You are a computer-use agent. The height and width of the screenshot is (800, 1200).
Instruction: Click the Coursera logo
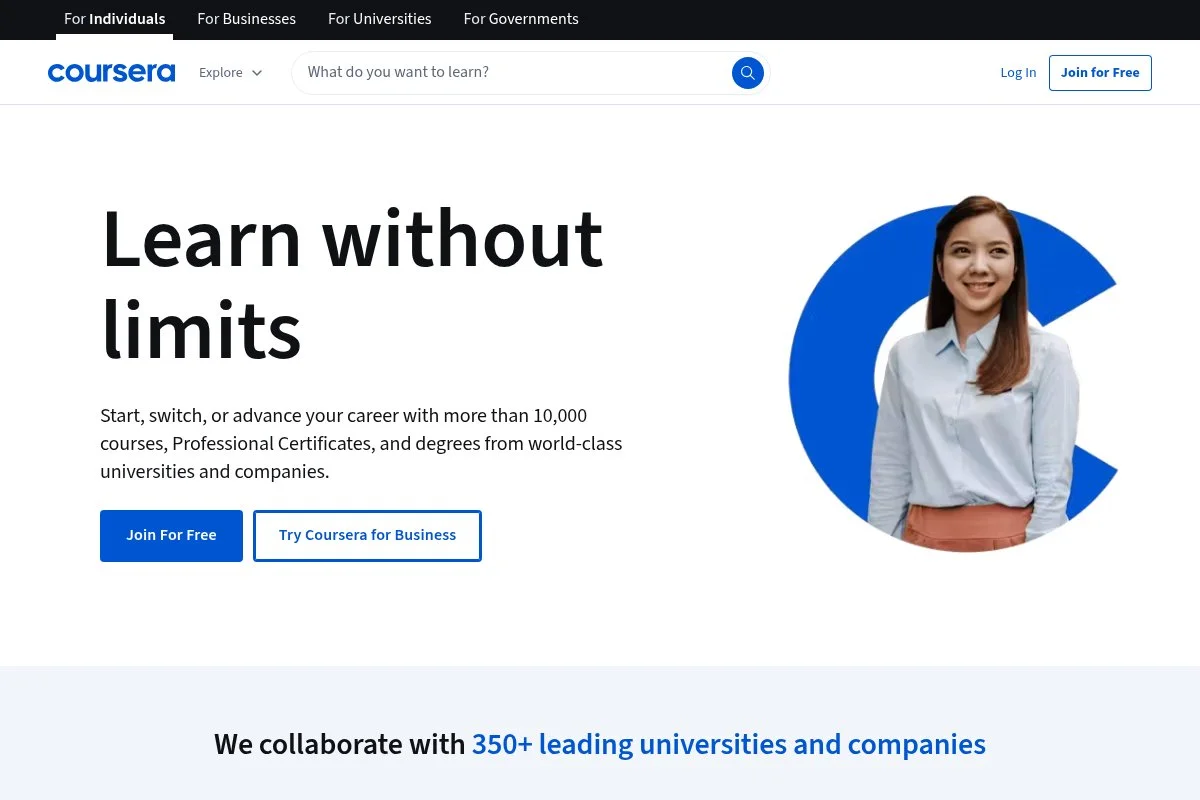pos(111,72)
